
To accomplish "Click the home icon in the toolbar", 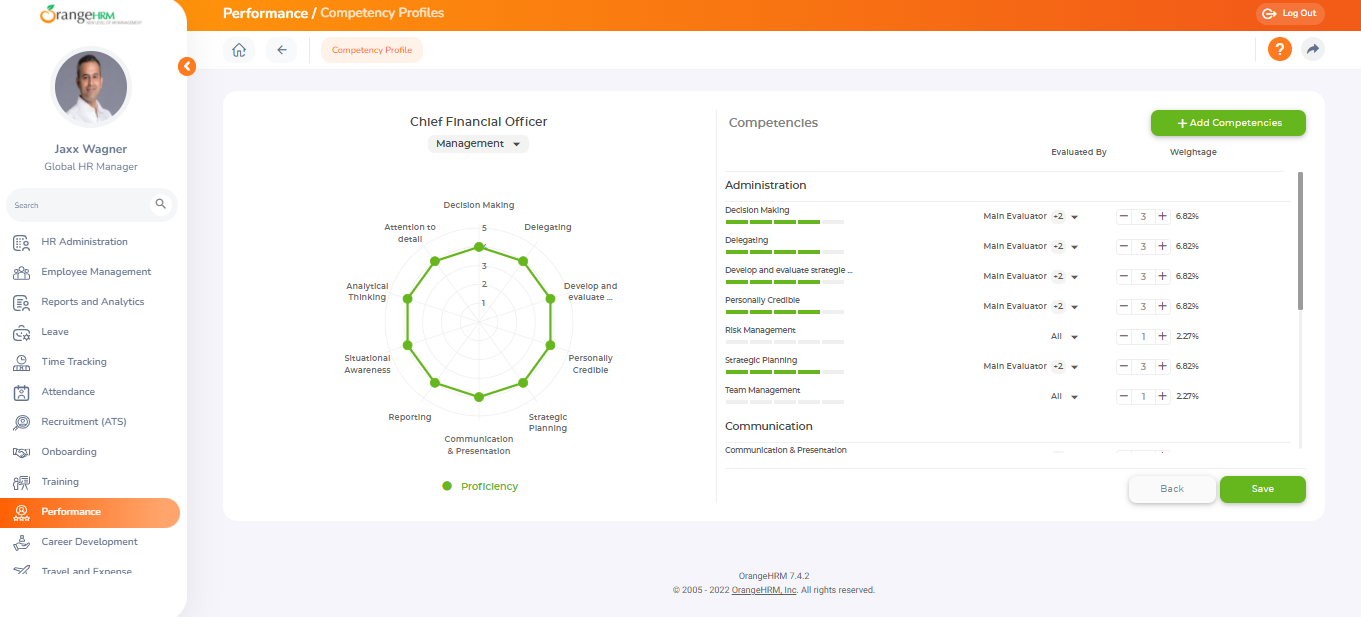I will pos(239,49).
